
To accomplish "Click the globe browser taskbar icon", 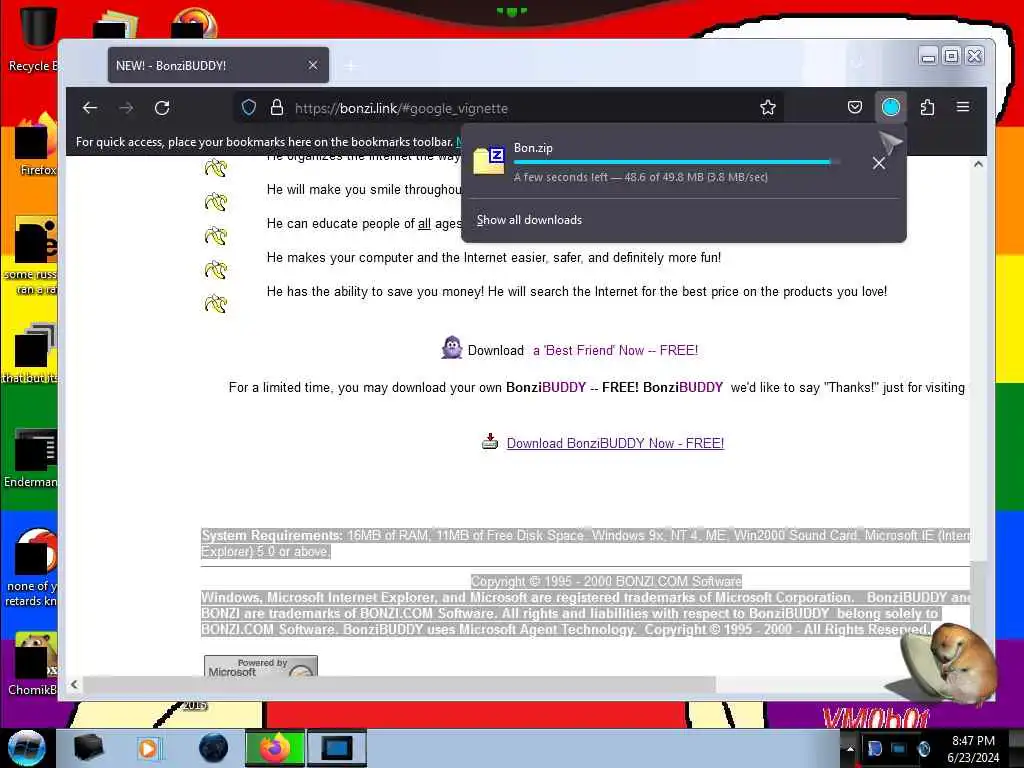I will 214,748.
